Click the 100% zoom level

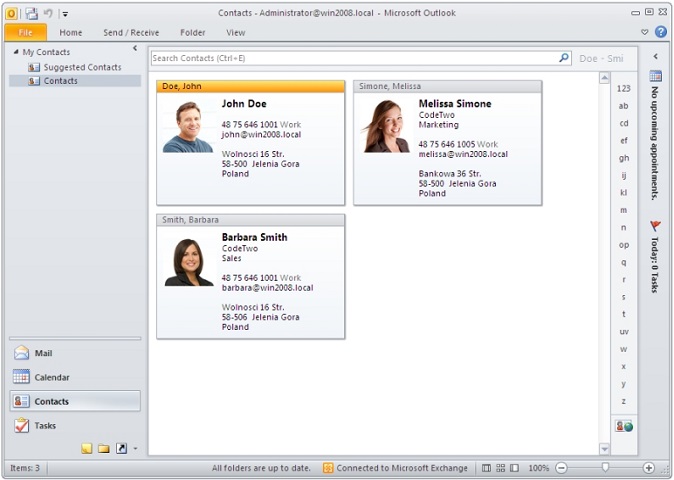[x=539, y=468]
